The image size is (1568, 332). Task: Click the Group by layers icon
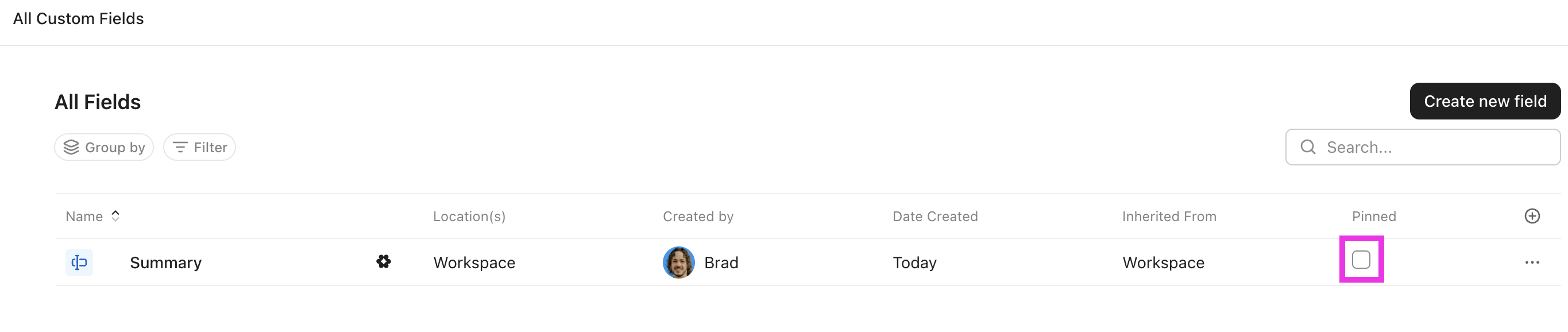click(x=72, y=147)
